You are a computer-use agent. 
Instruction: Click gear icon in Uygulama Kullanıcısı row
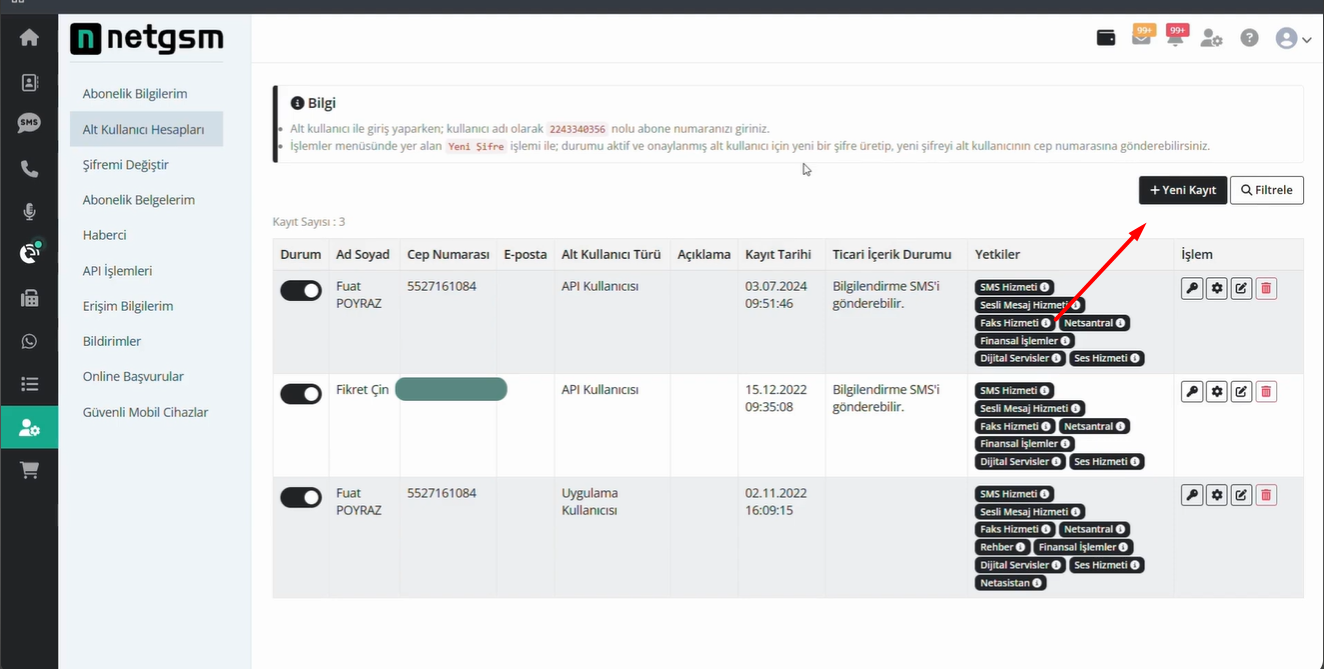click(1217, 495)
